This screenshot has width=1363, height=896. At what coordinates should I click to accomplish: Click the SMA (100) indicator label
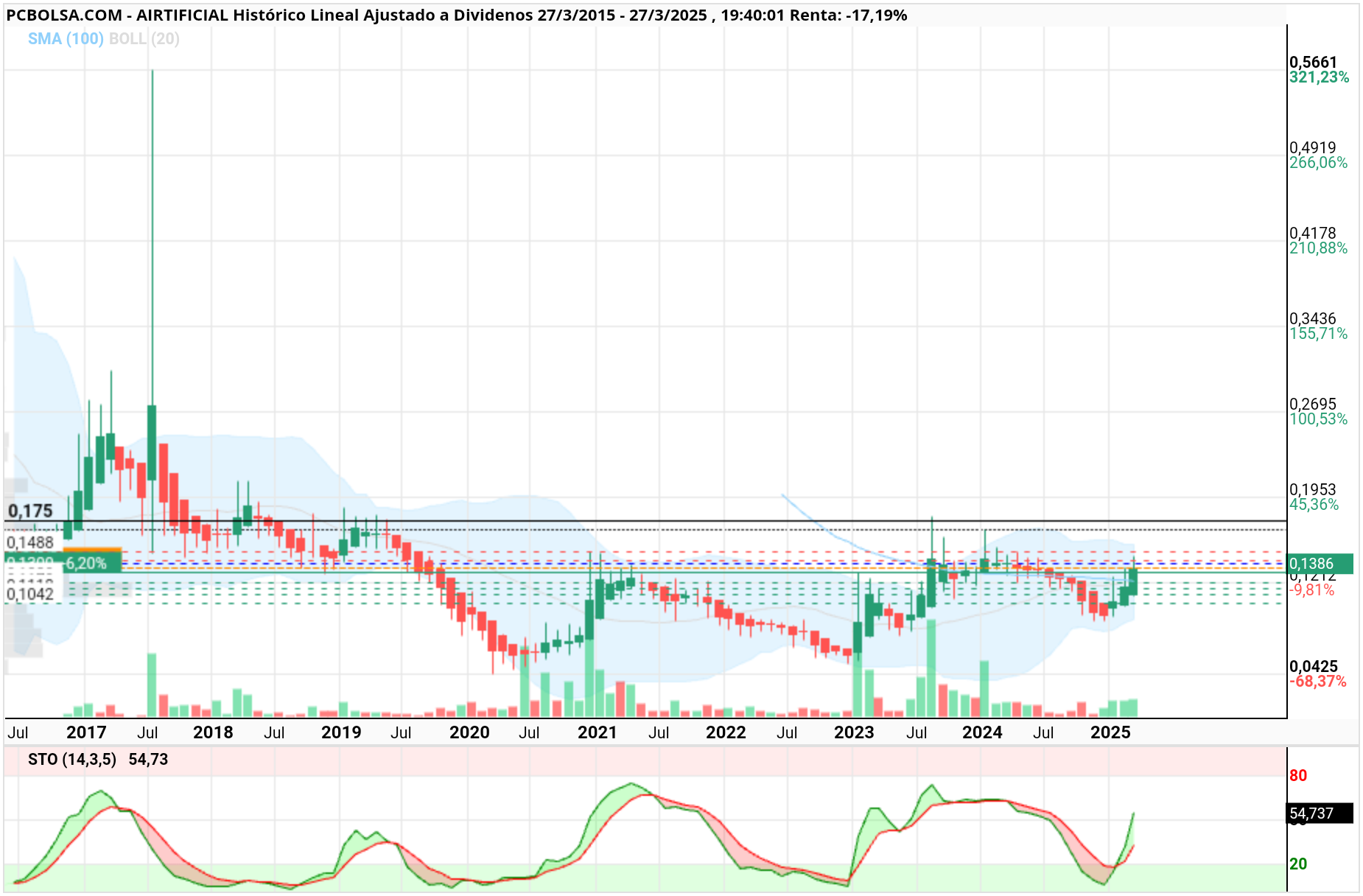point(66,38)
